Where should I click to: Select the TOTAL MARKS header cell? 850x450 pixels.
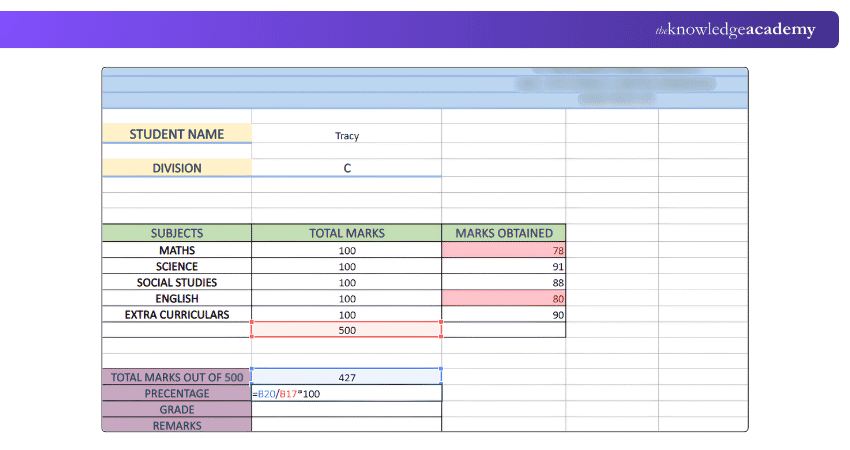(346, 233)
